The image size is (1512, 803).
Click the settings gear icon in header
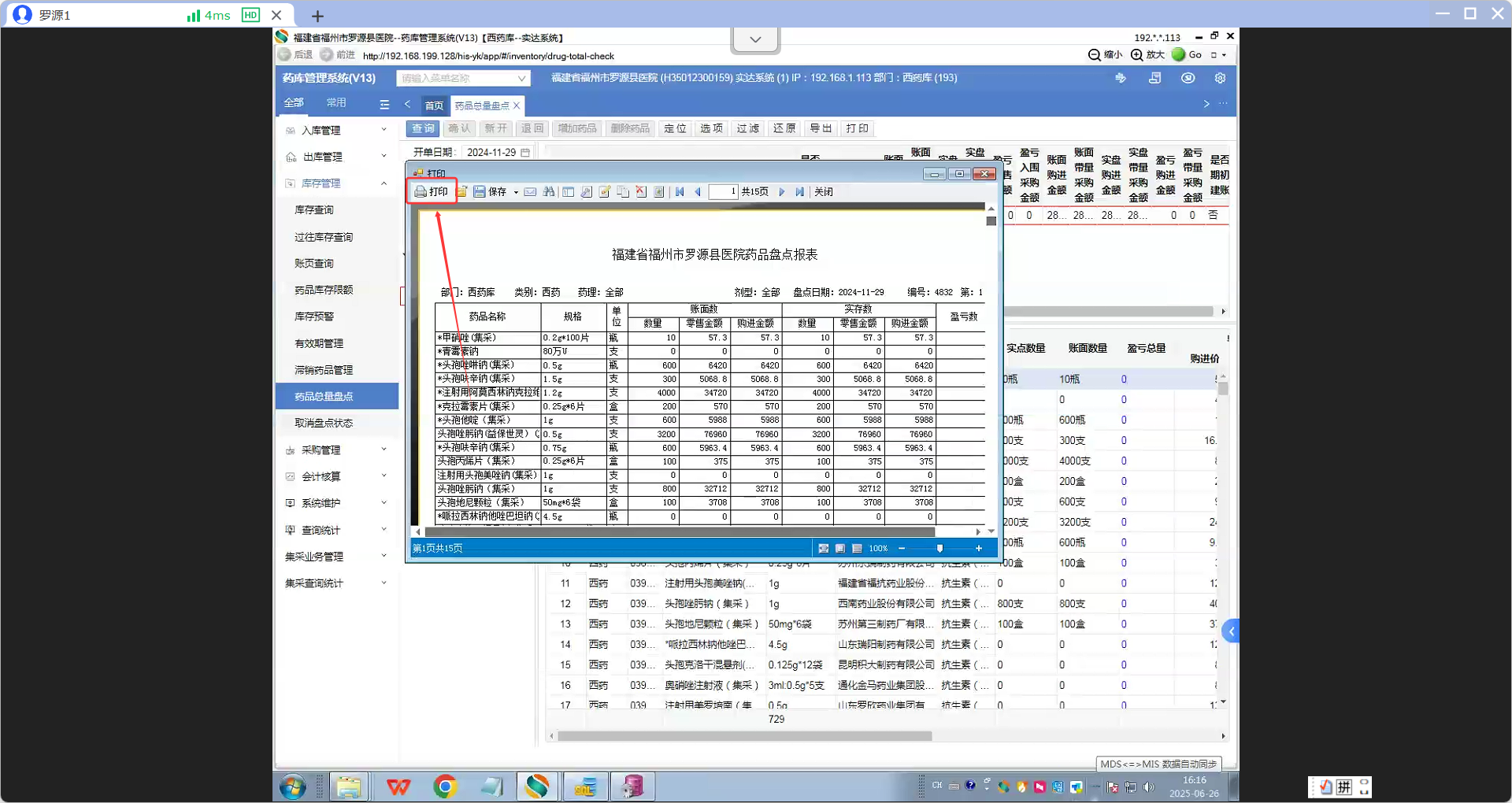(x=1221, y=78)
